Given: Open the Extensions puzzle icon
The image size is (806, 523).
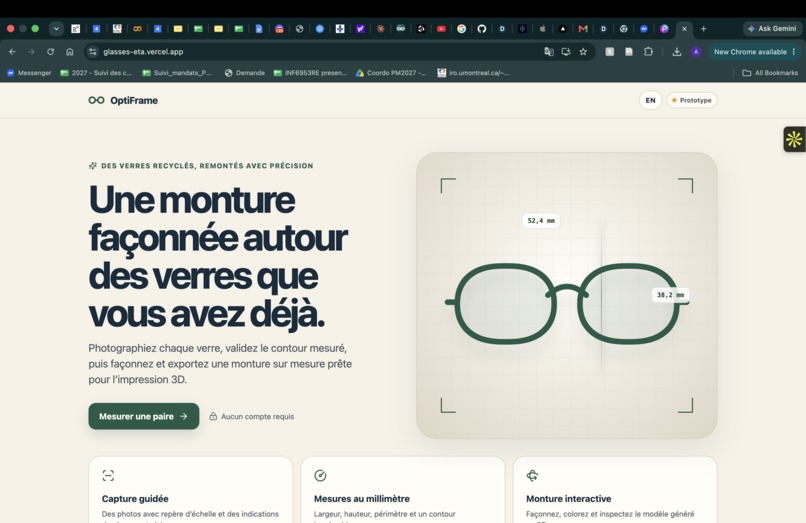Looking at the screenshot, I should click(x=648, y=51).
